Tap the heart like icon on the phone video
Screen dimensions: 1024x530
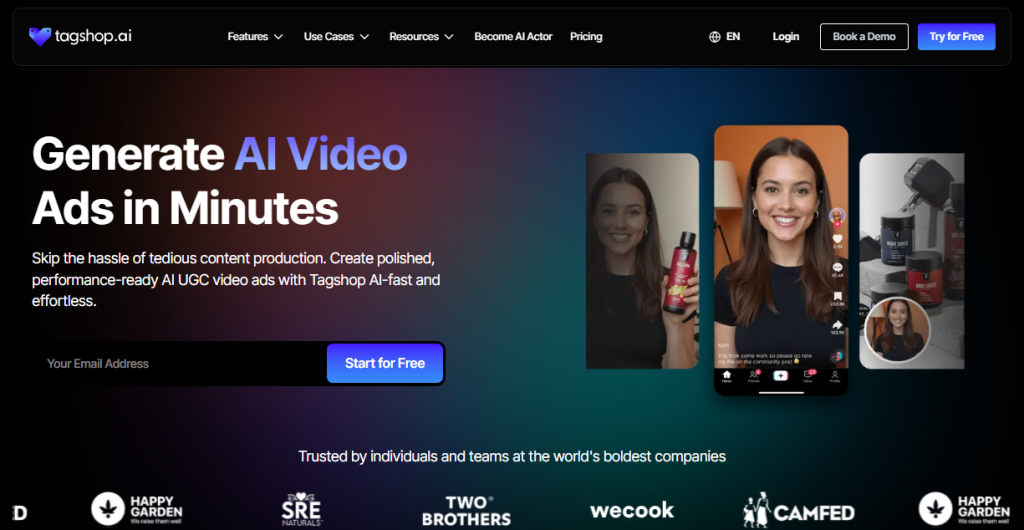[x=836, y=239]
